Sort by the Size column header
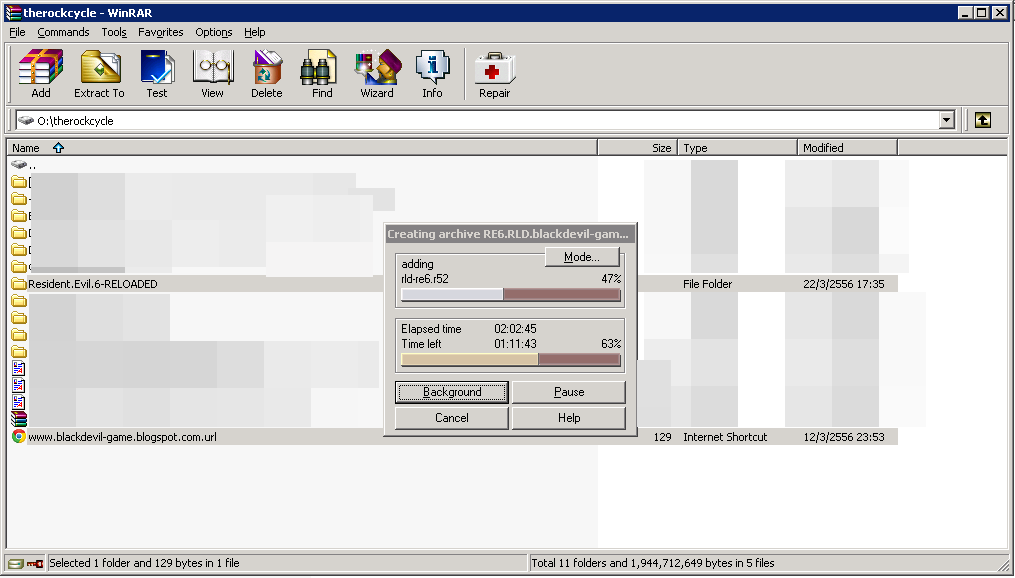This screenshot has height=578, width=1015. [638, 148]
